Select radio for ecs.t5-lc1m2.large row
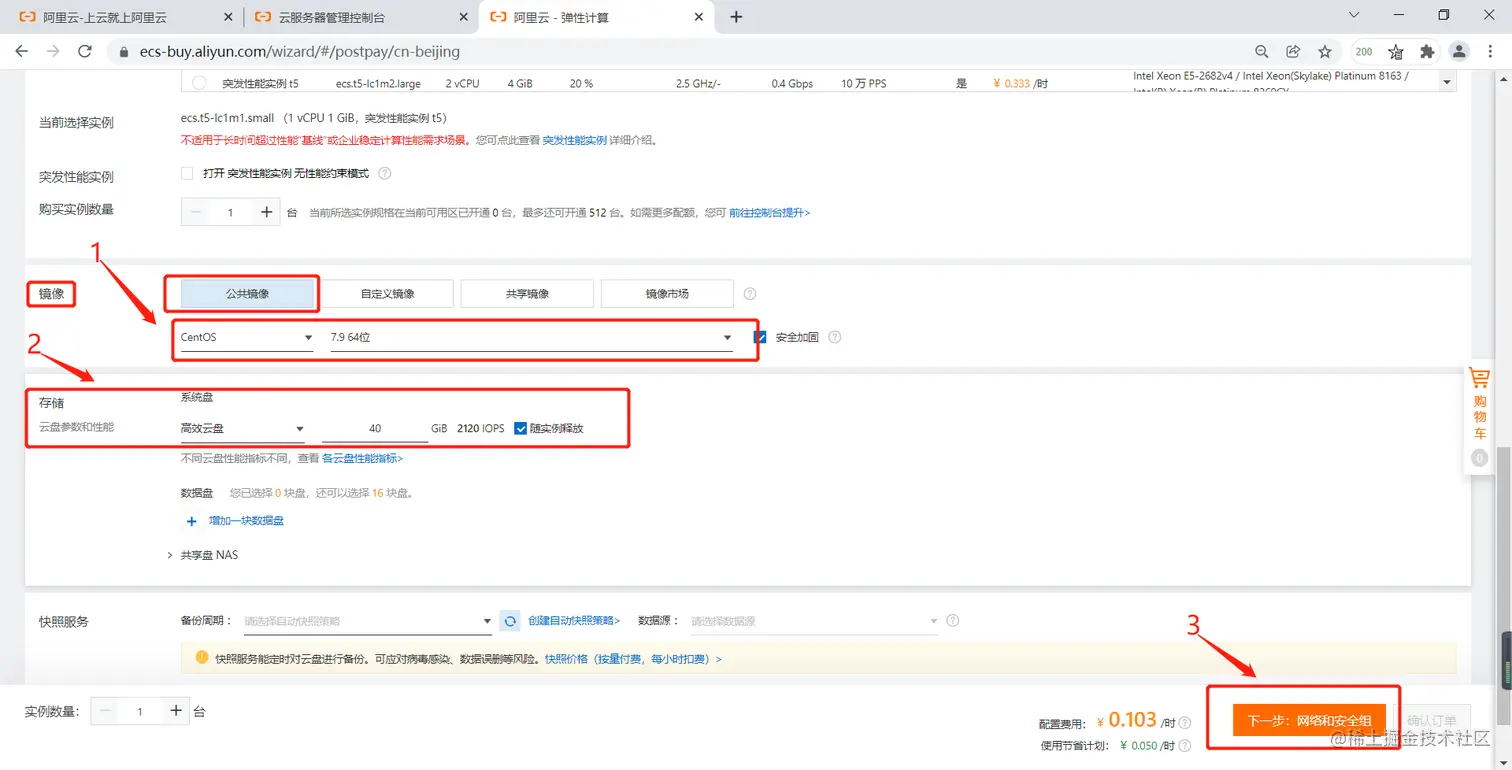Viewport: 1512px width, 770px height. point(199,83)
